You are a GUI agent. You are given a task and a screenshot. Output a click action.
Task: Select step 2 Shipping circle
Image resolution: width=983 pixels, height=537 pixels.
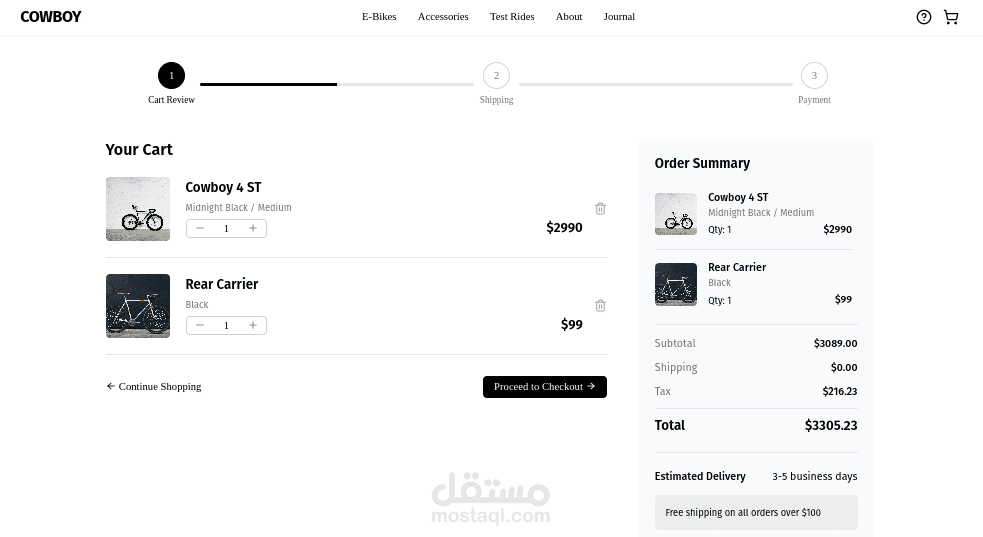496,75
